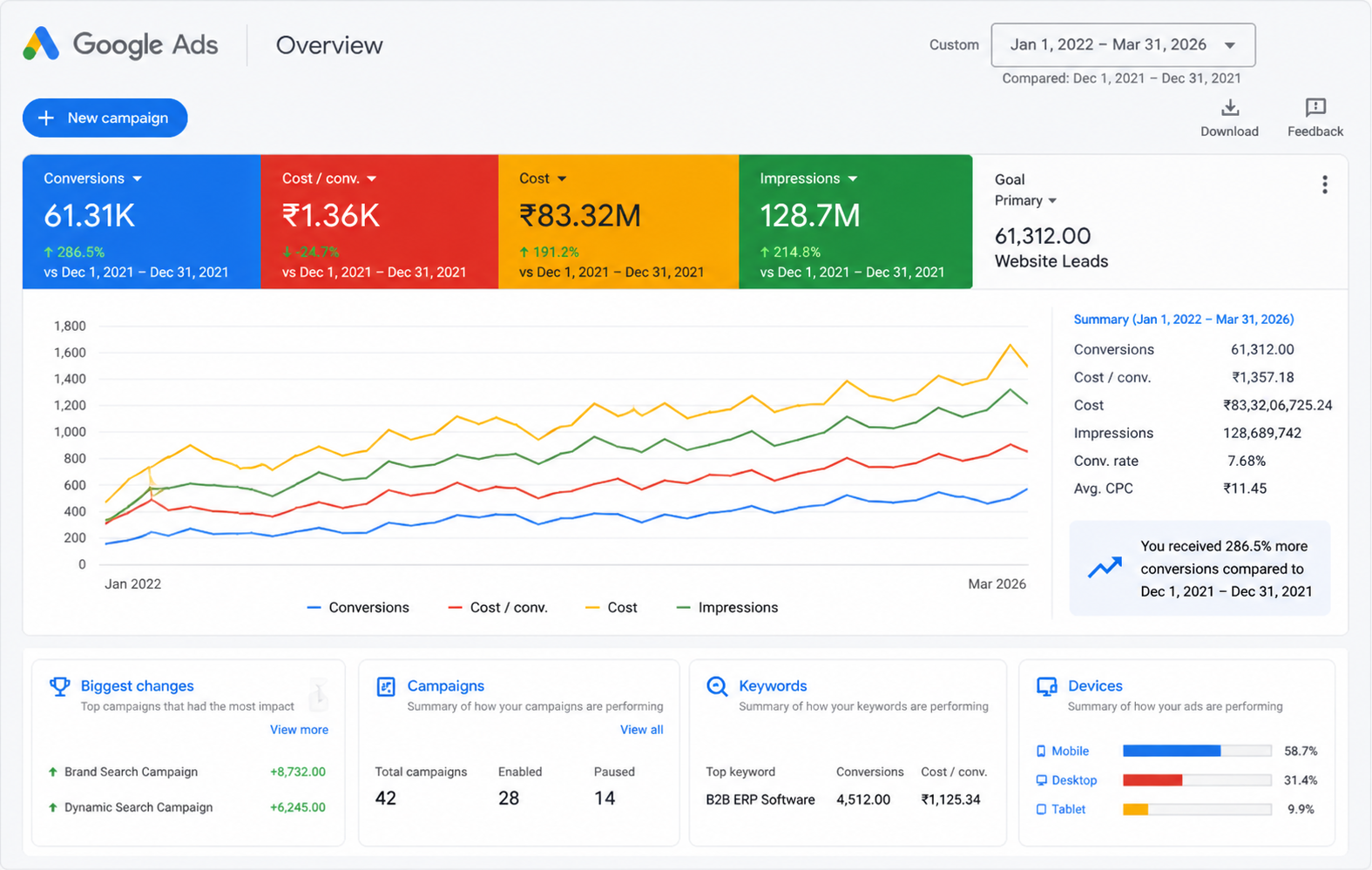Click the Overview page title
This screenshot has width=1372, height=870.
tap(329, 45)
